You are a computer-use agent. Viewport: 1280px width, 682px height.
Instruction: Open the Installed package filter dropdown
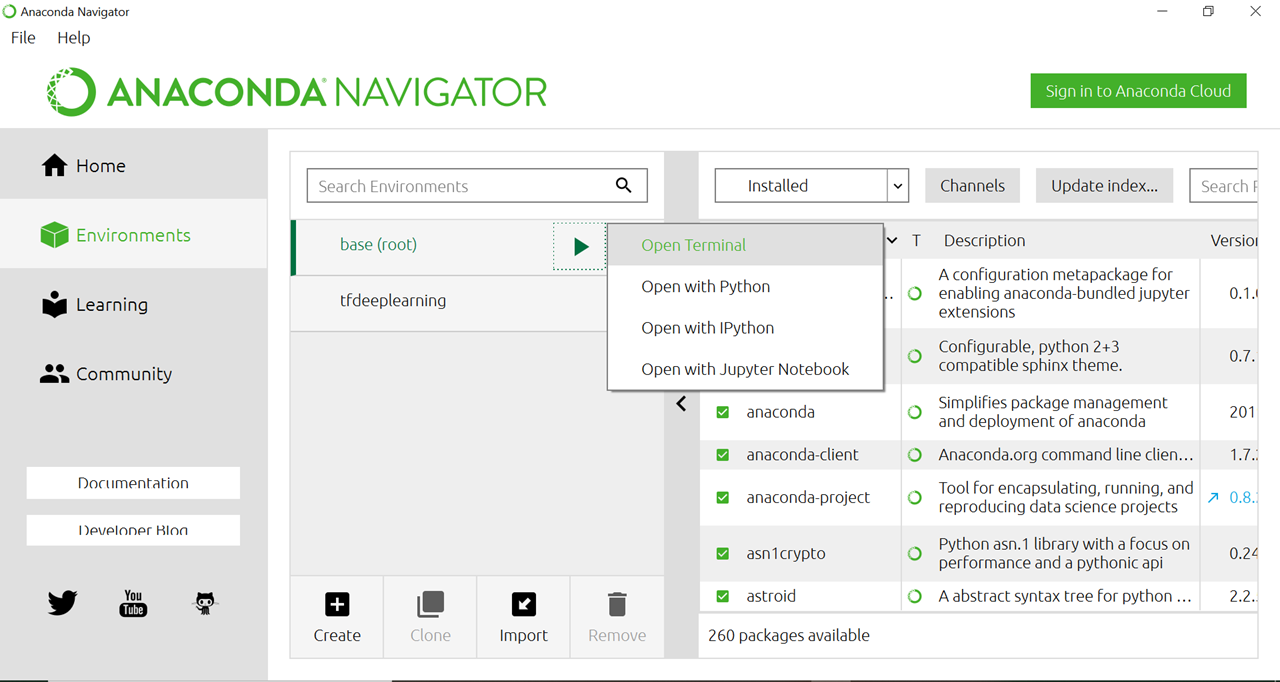pyautogui.click(x=811, y=185)
